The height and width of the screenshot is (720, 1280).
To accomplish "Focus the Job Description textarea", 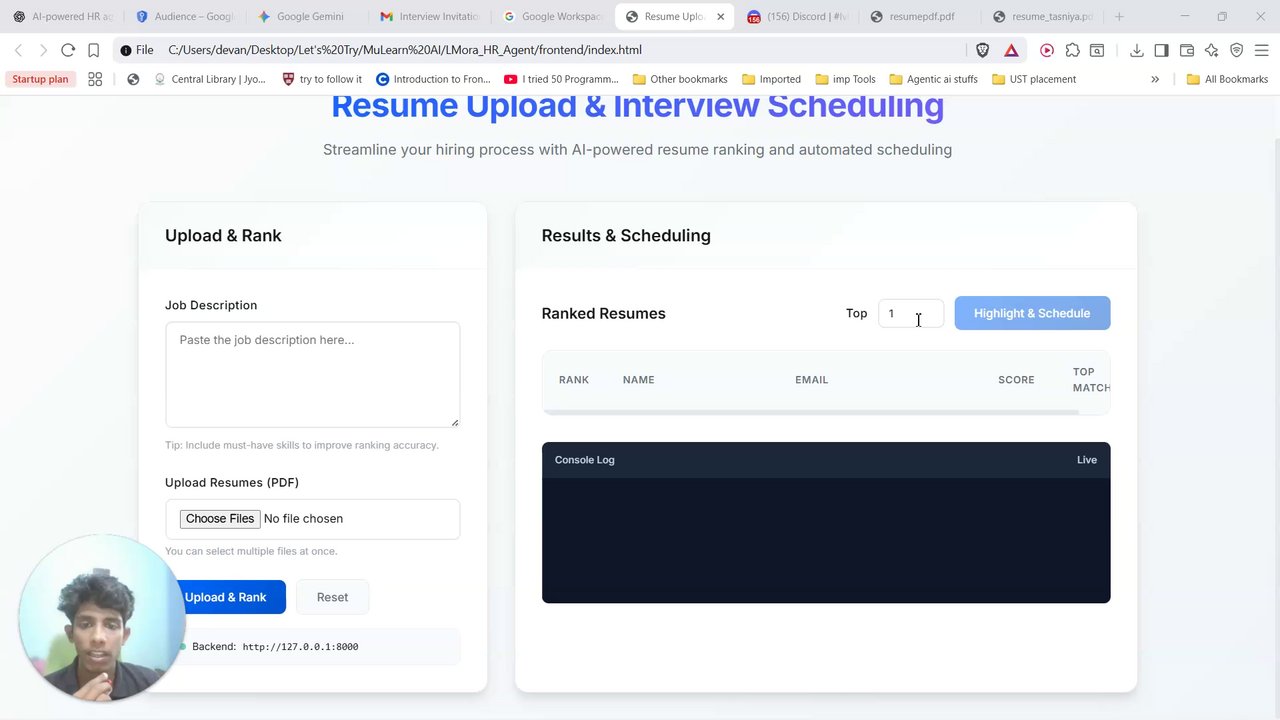I will (x=312, y=374).
